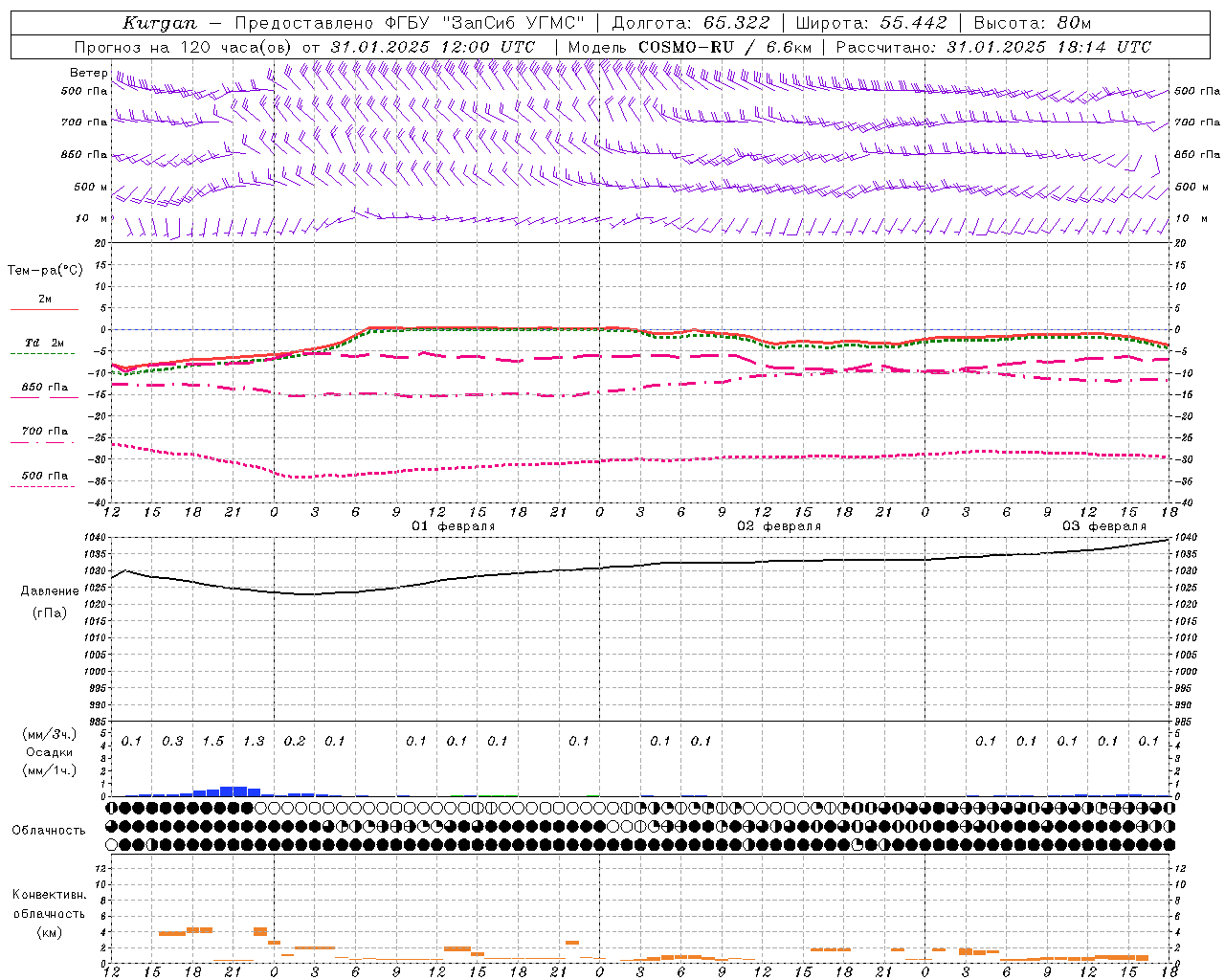Click the Облачность cloud cover label

(x=49, y=831)
